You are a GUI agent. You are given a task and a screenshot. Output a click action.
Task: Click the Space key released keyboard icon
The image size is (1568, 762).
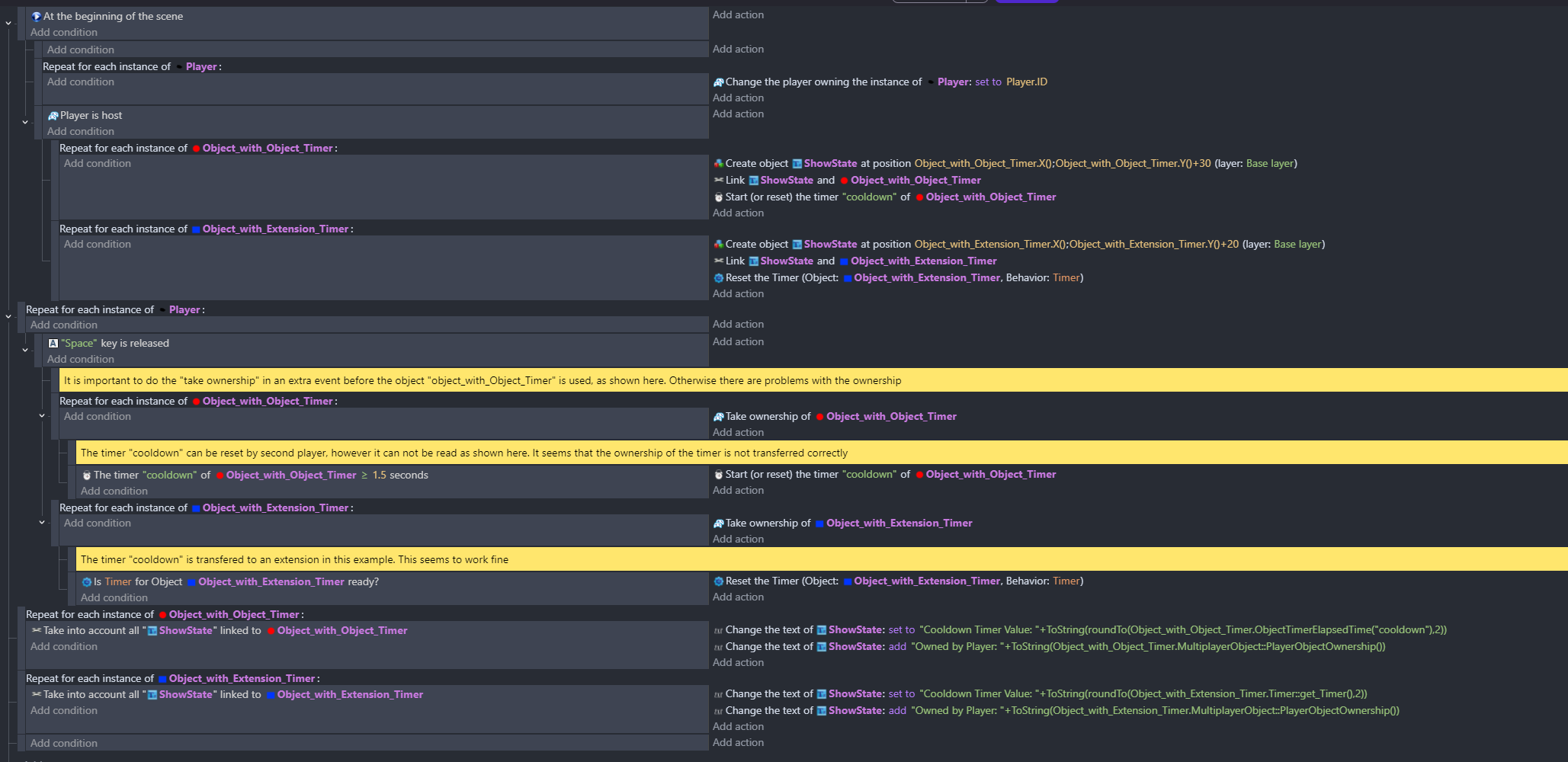[x=53, y=344]
